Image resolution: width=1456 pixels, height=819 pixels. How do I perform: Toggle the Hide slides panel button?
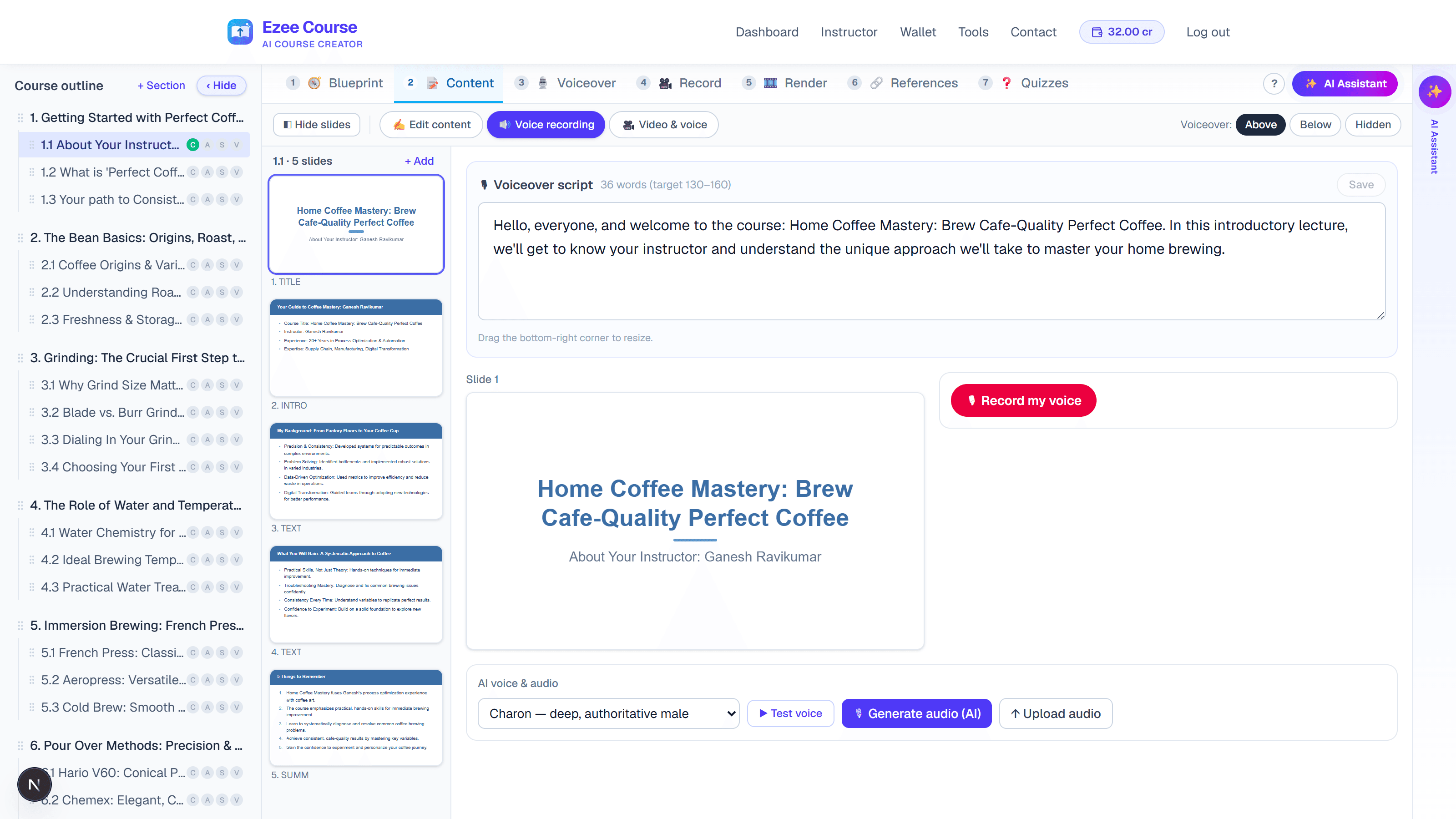pyautogui.click(x=317, y=124)
